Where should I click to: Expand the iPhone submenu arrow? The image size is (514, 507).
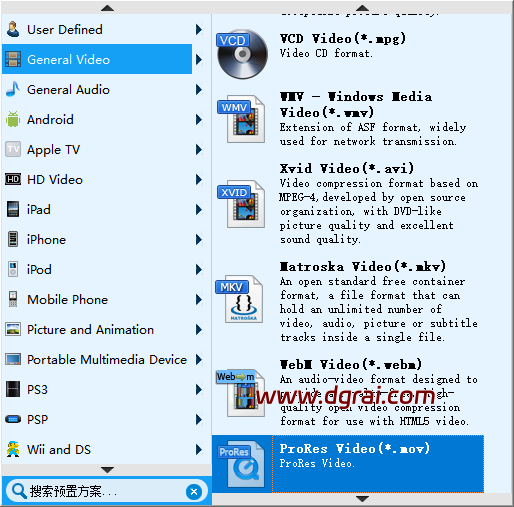tap(199, 239)
